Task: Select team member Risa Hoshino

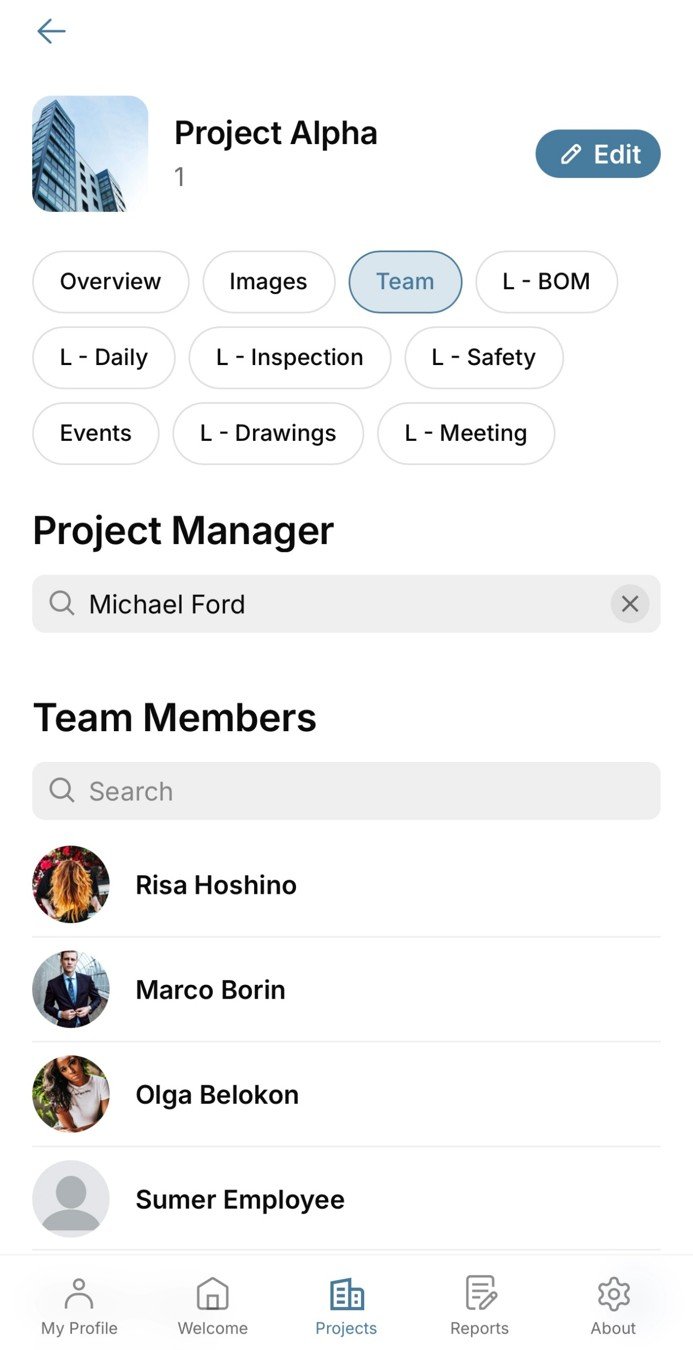Action: [216, 885]
